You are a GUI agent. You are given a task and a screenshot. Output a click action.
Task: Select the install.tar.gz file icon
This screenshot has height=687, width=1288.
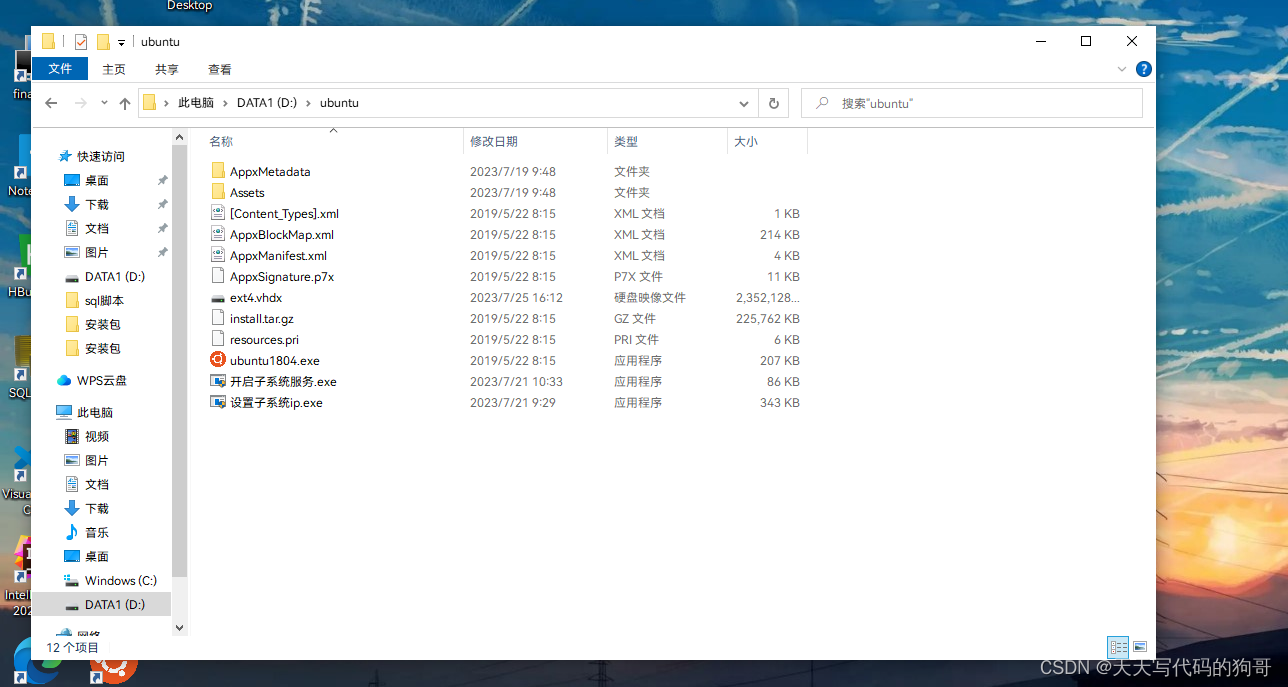coord(219,318)
